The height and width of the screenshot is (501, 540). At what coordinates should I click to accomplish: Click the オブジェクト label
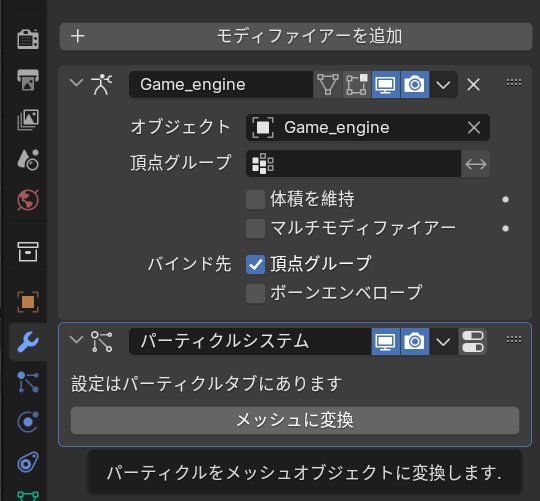pyautogui.click(x=180, y=127)
